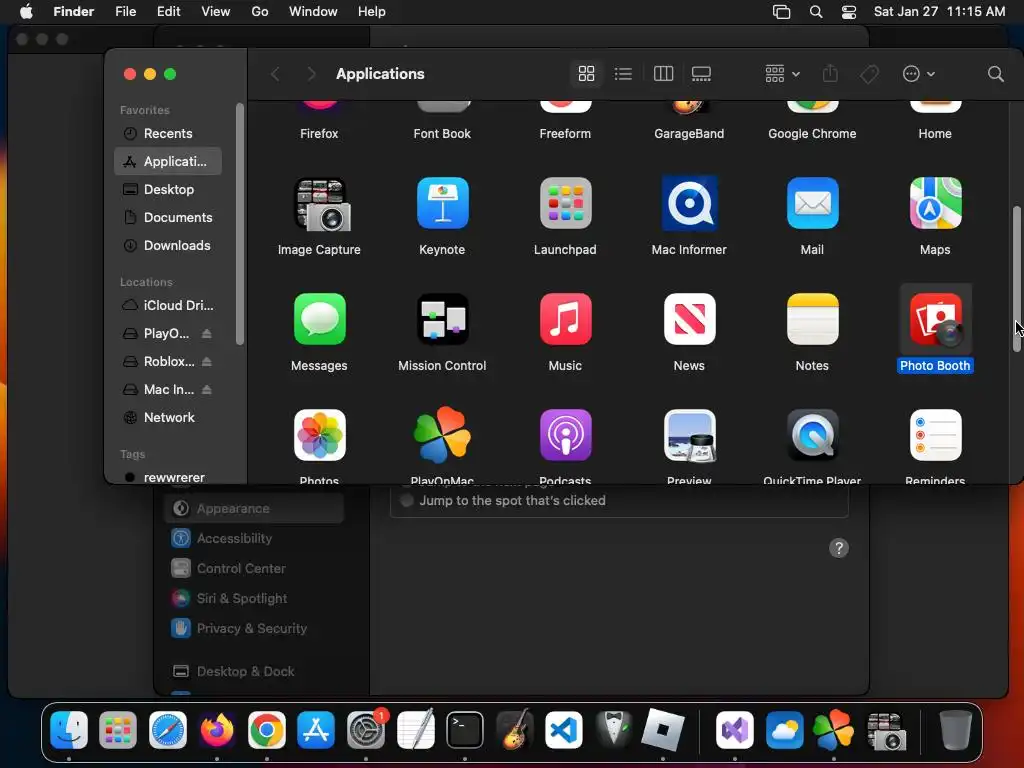1024x768 pixels.
Task: Select the Mail app icon
Action: click(812, 203)
